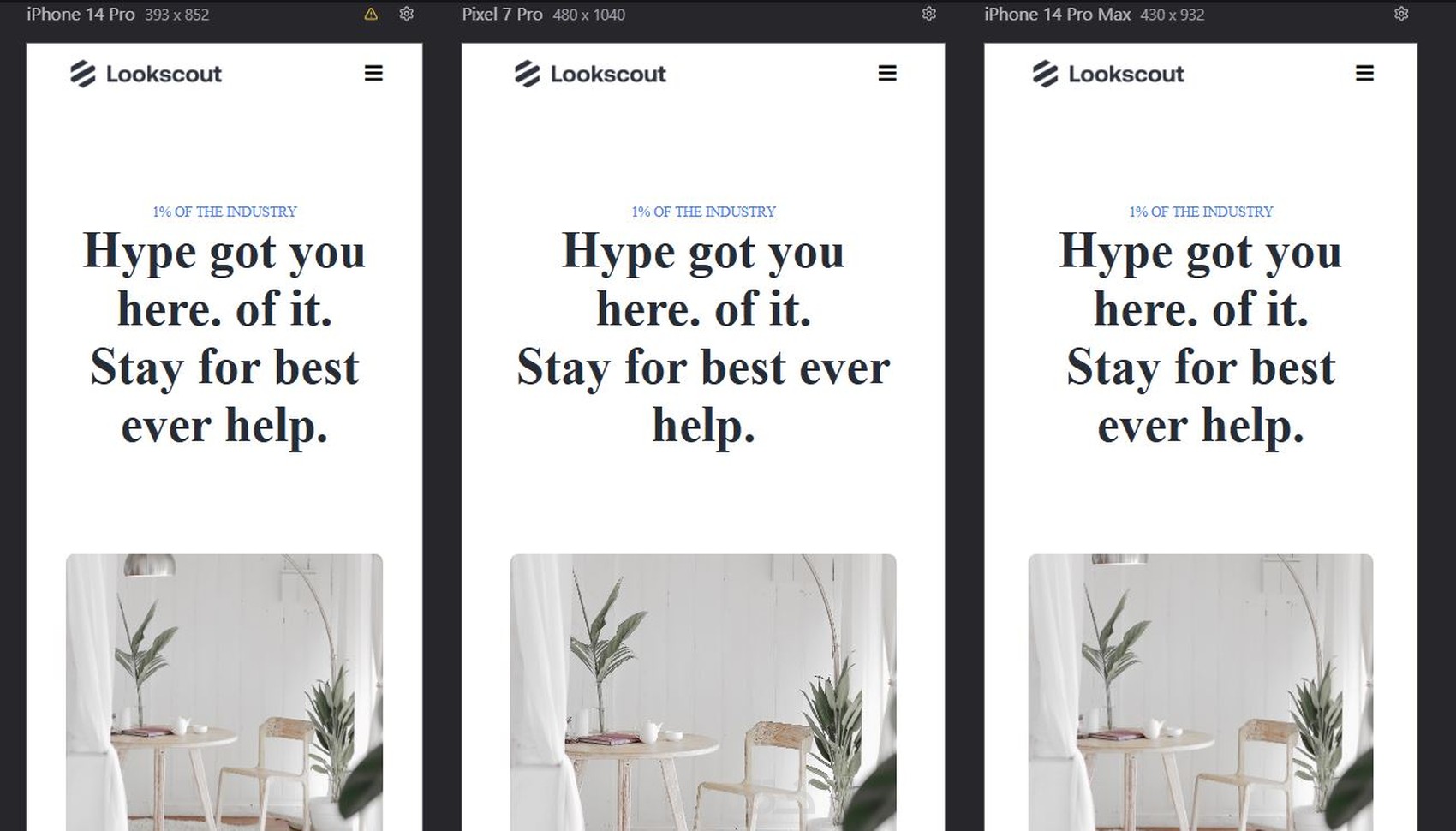Click Lookscout logo in Pixel 7 Pro preview
Image resolution: width=1456 pixels, height=831 pixels.
tap(590, 74)
